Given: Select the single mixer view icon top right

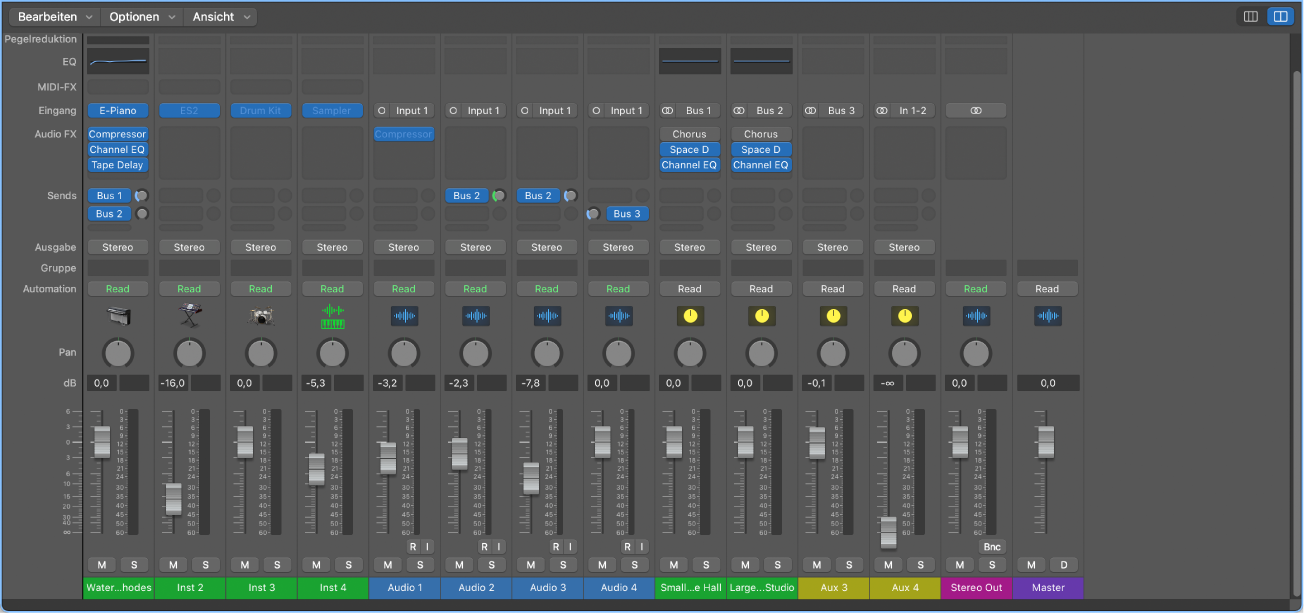Looking at the screenshot, I should pos(1252,16).
